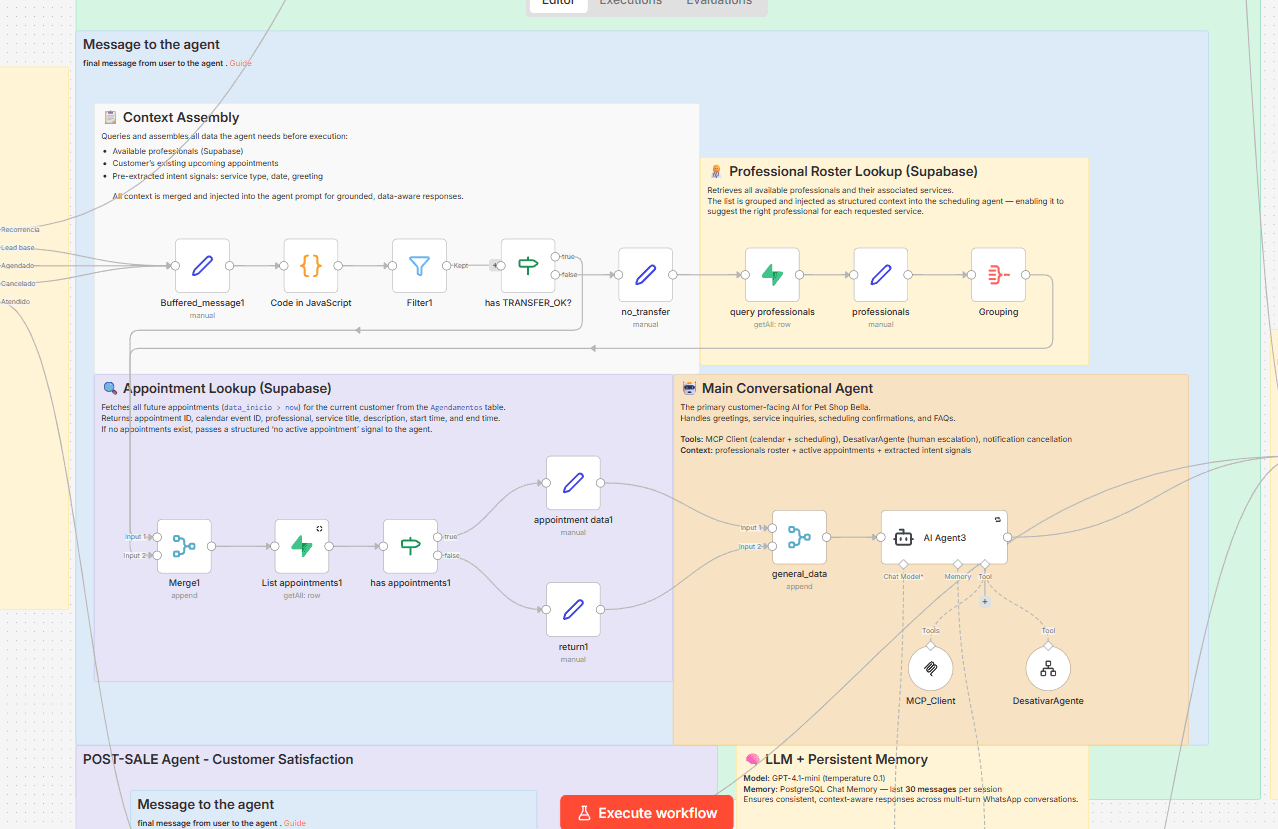
Task: Click the small corner icon on List appointments1
Action: 320,528
